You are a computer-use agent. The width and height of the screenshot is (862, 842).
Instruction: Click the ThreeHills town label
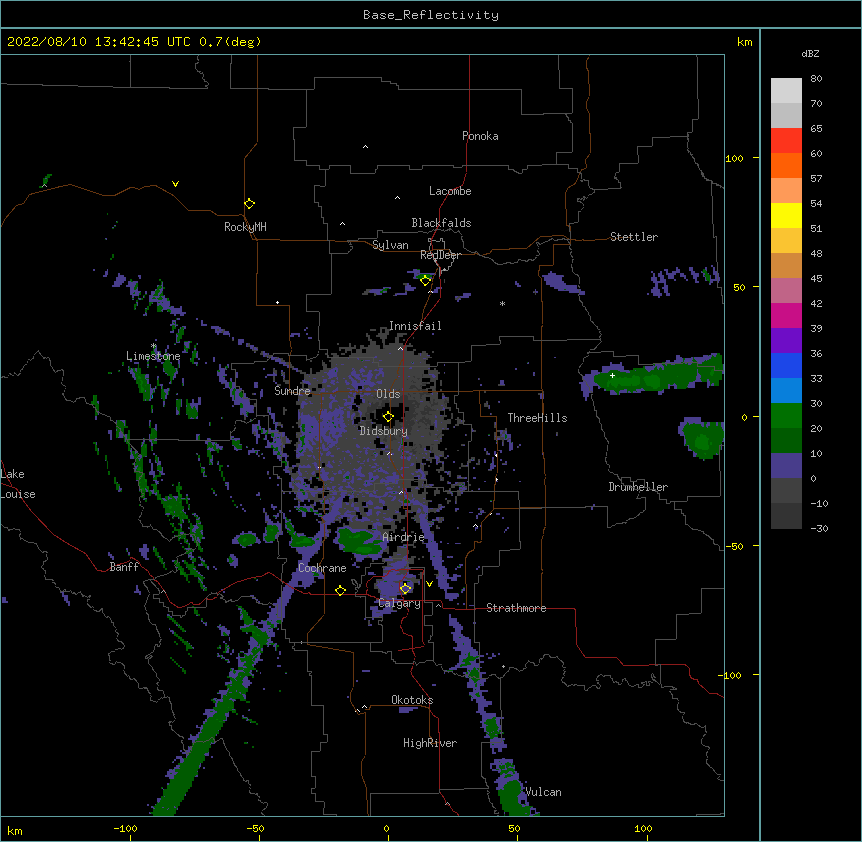click(x=537, y=418)
